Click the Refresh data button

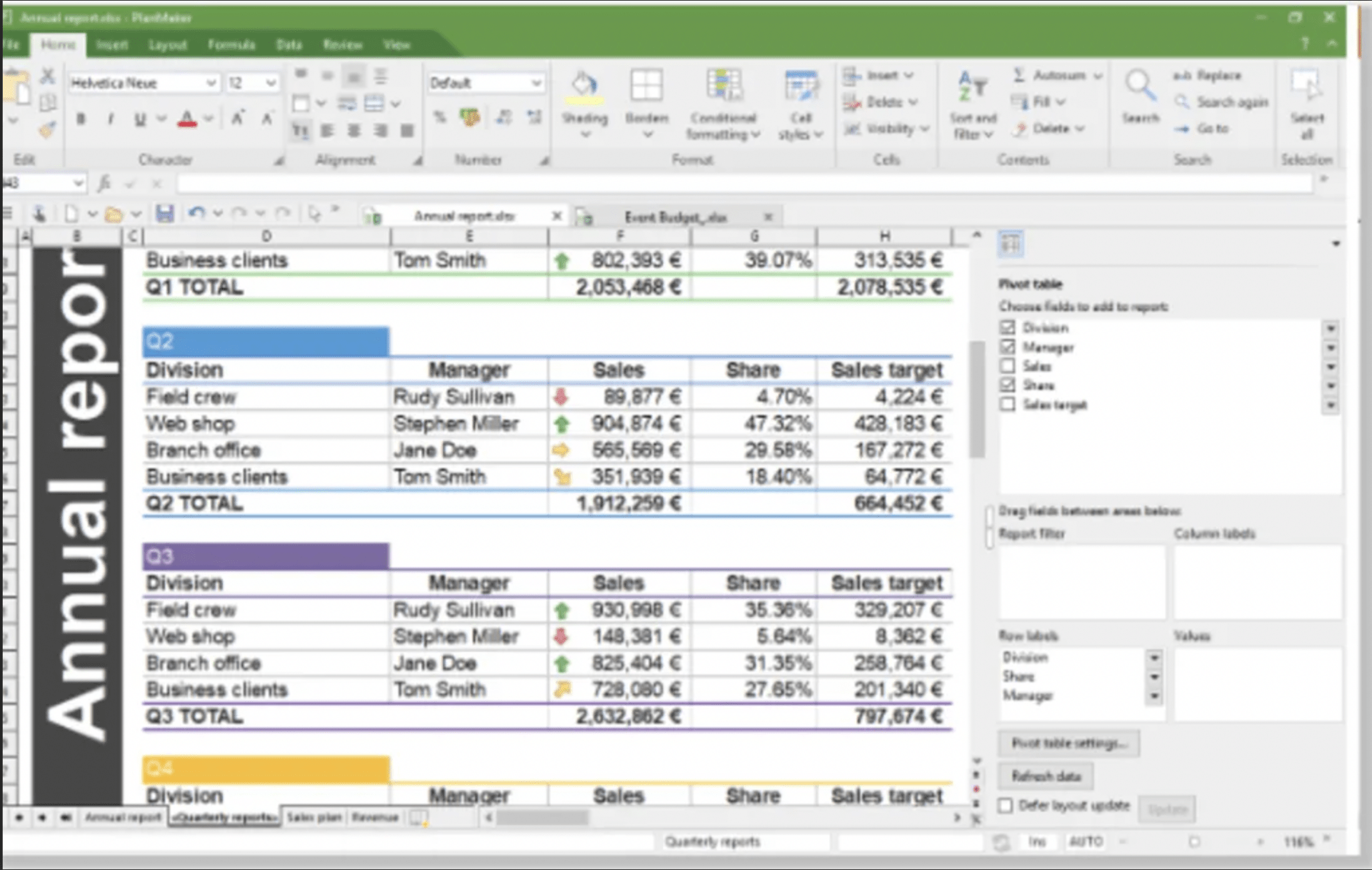[1045, 776]
